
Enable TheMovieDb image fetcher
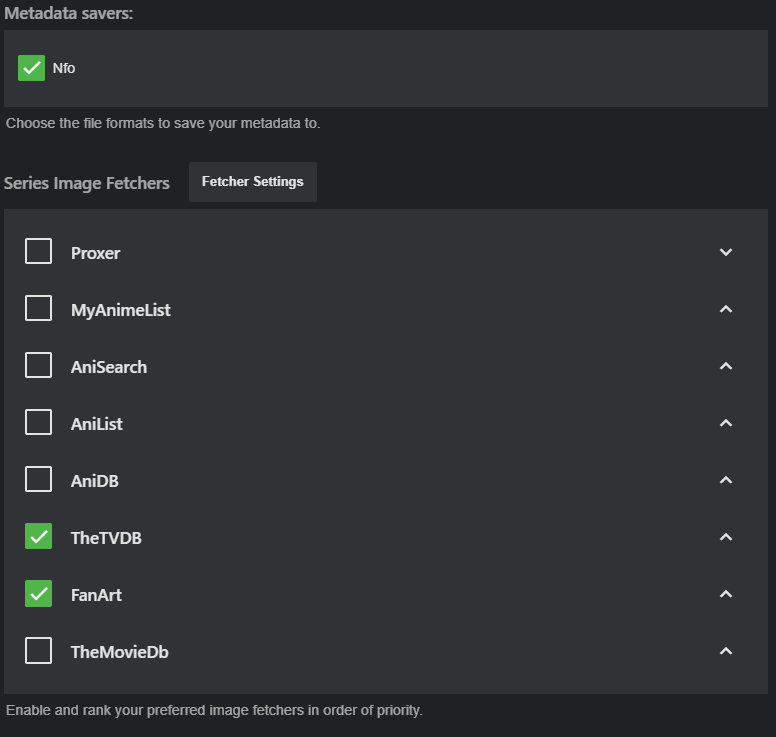[x=38, y=651]
